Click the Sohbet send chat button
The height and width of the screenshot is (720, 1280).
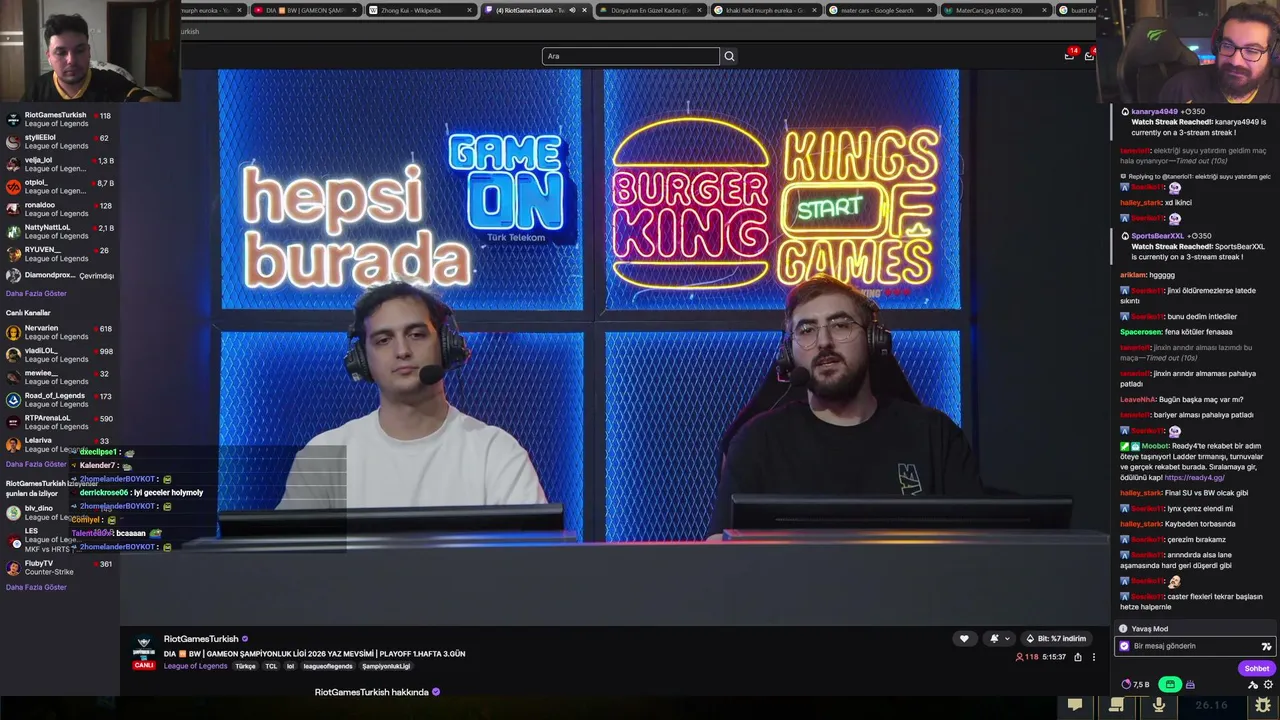(x=1257, y=668)
